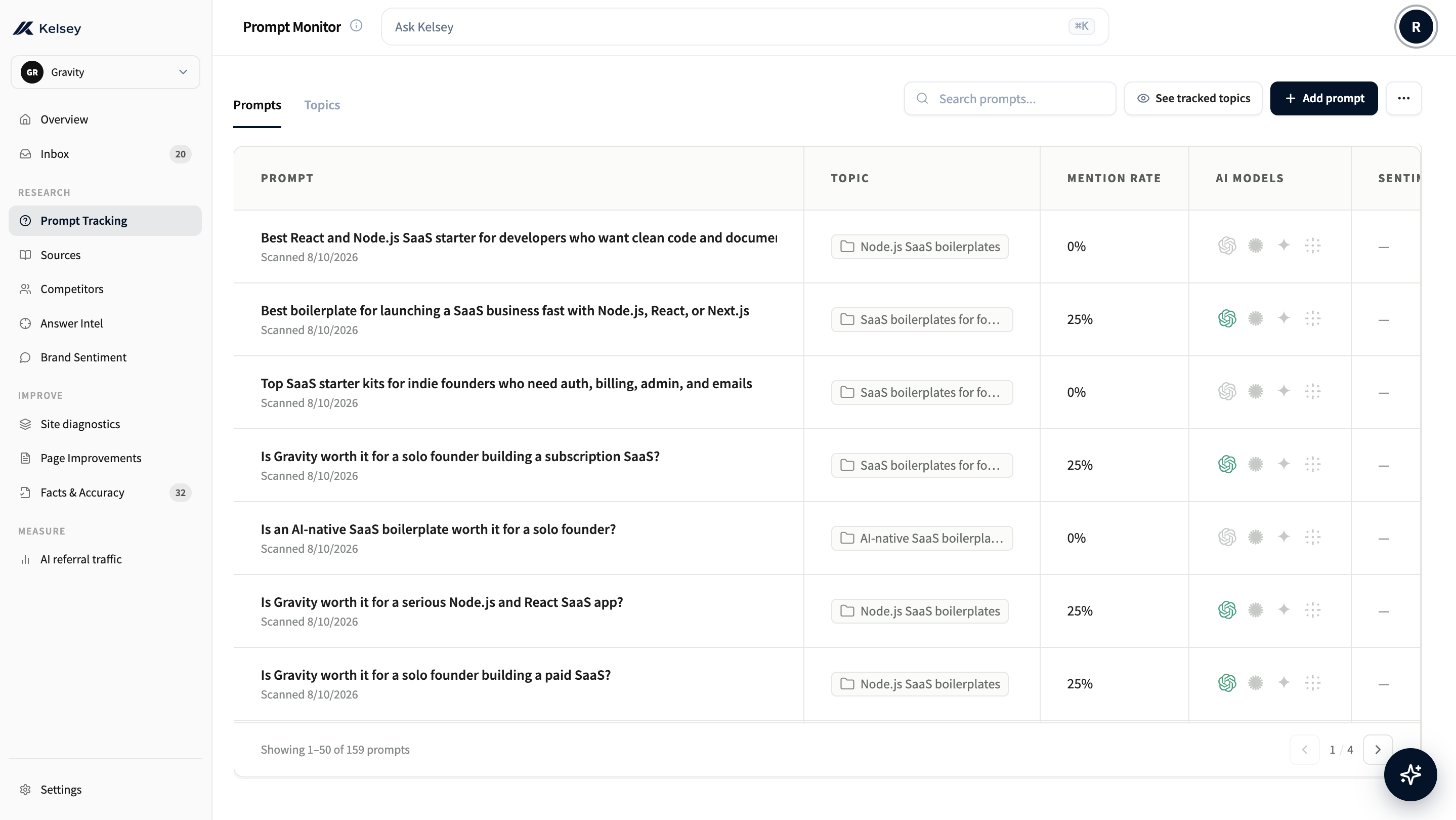1456x820 pixels.
Task: Click the 32 badge next to Facts & Accuracy
Action: (180, 493)
